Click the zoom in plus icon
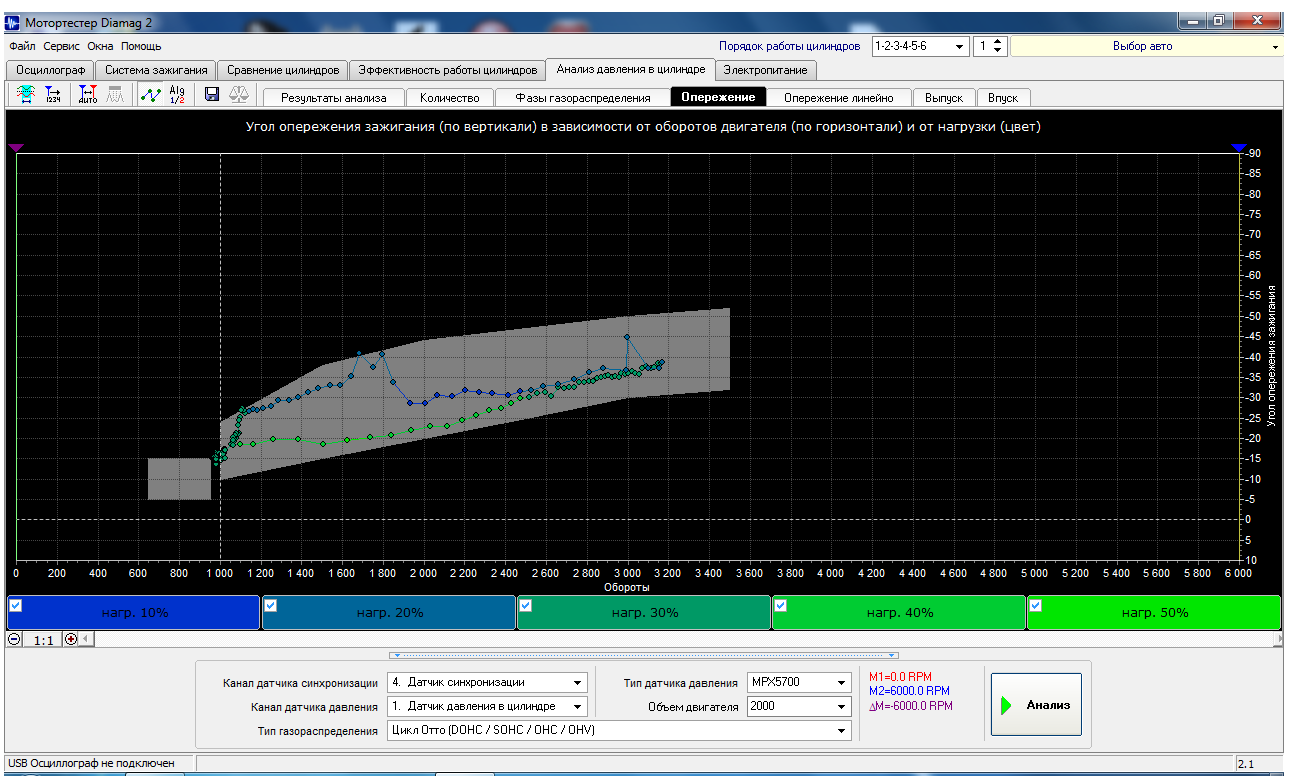Image resolution: width=1296 pixels, height=776 pixels. click(x=71, y=639)
